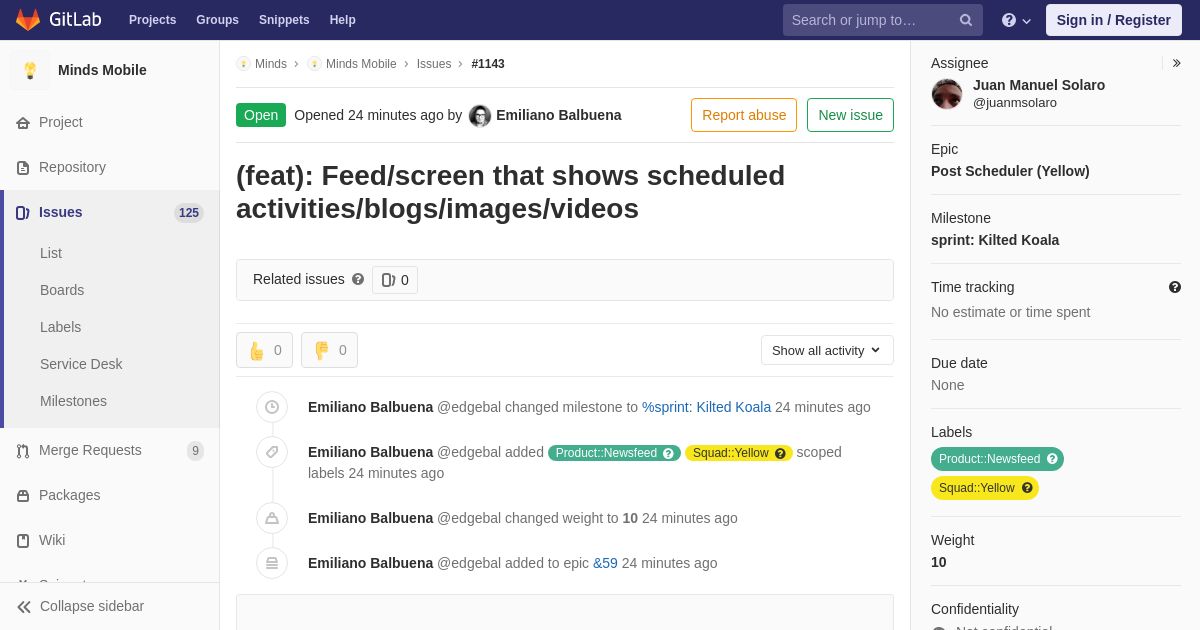
Task: Click the epic icon in activity feed
Action: pyautogui.click(x=272, y=563)
